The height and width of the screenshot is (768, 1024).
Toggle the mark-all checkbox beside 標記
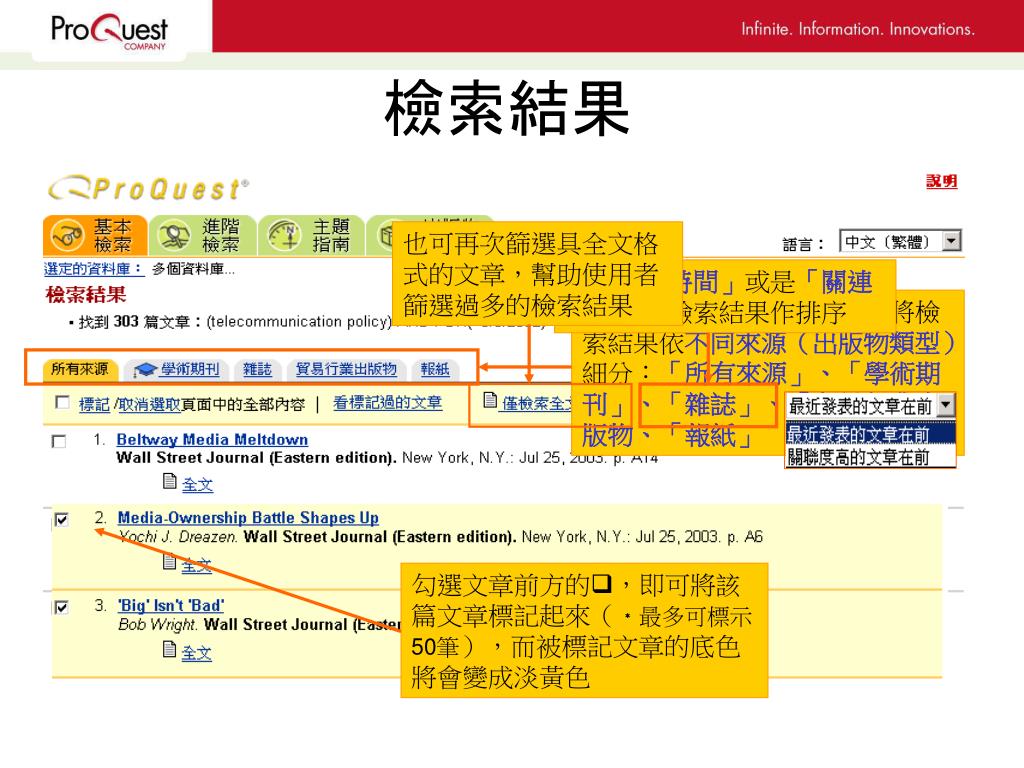[63, 402]
